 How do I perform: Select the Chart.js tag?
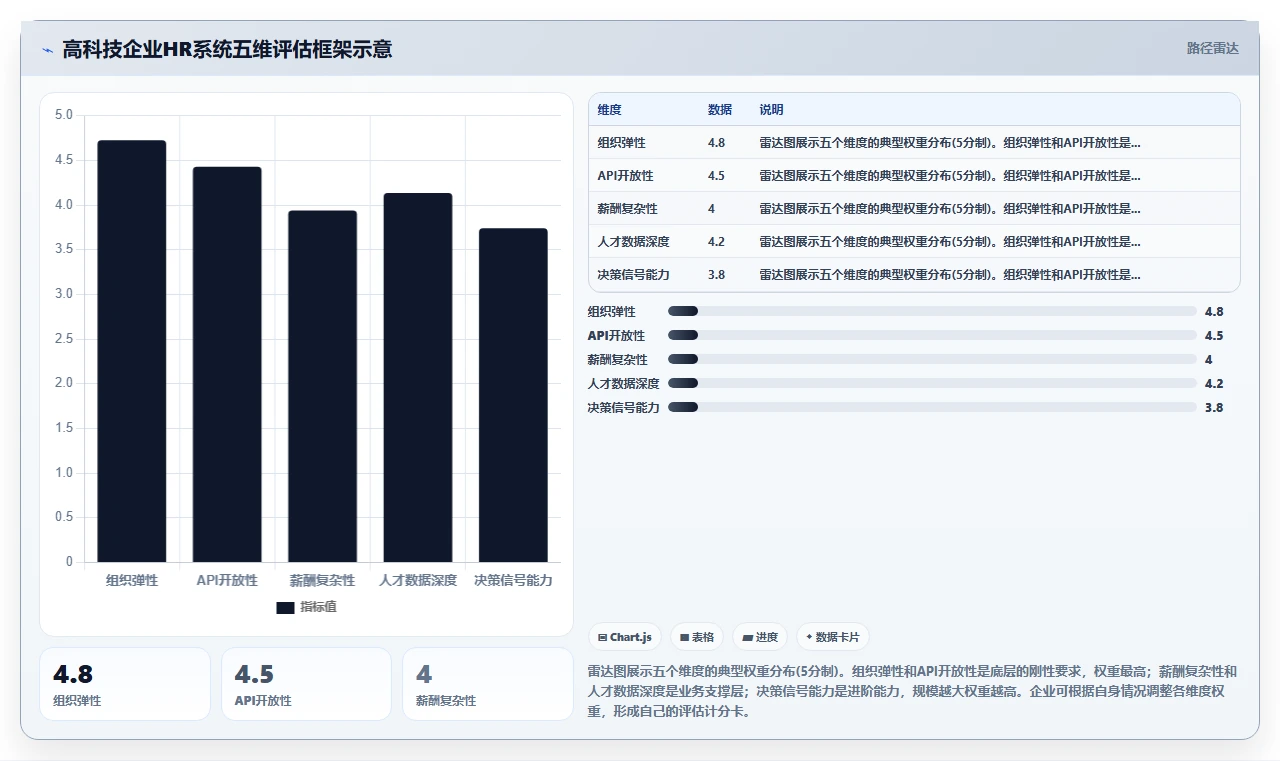click(x=625, y=637)
